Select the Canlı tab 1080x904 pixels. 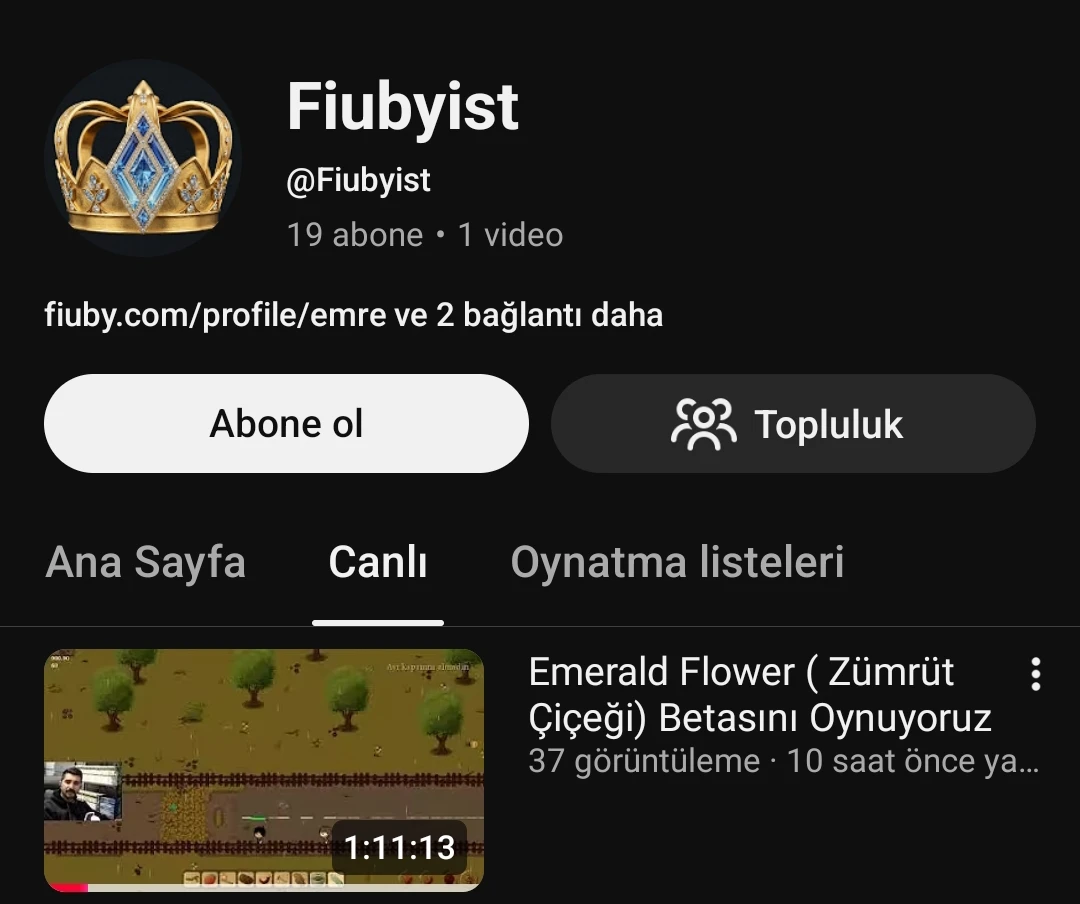(x=377, y=562)
